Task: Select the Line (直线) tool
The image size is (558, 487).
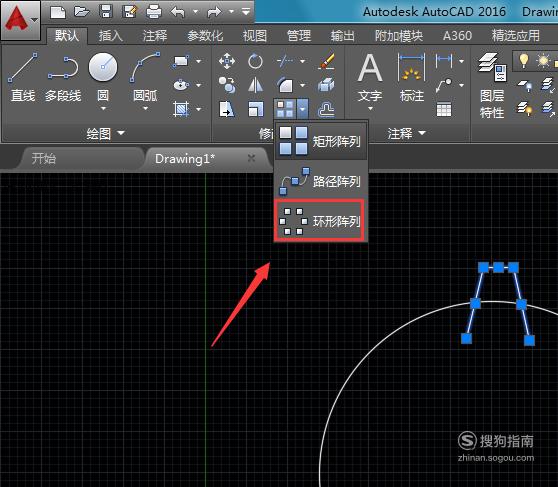Action: [x=23, y=77]
